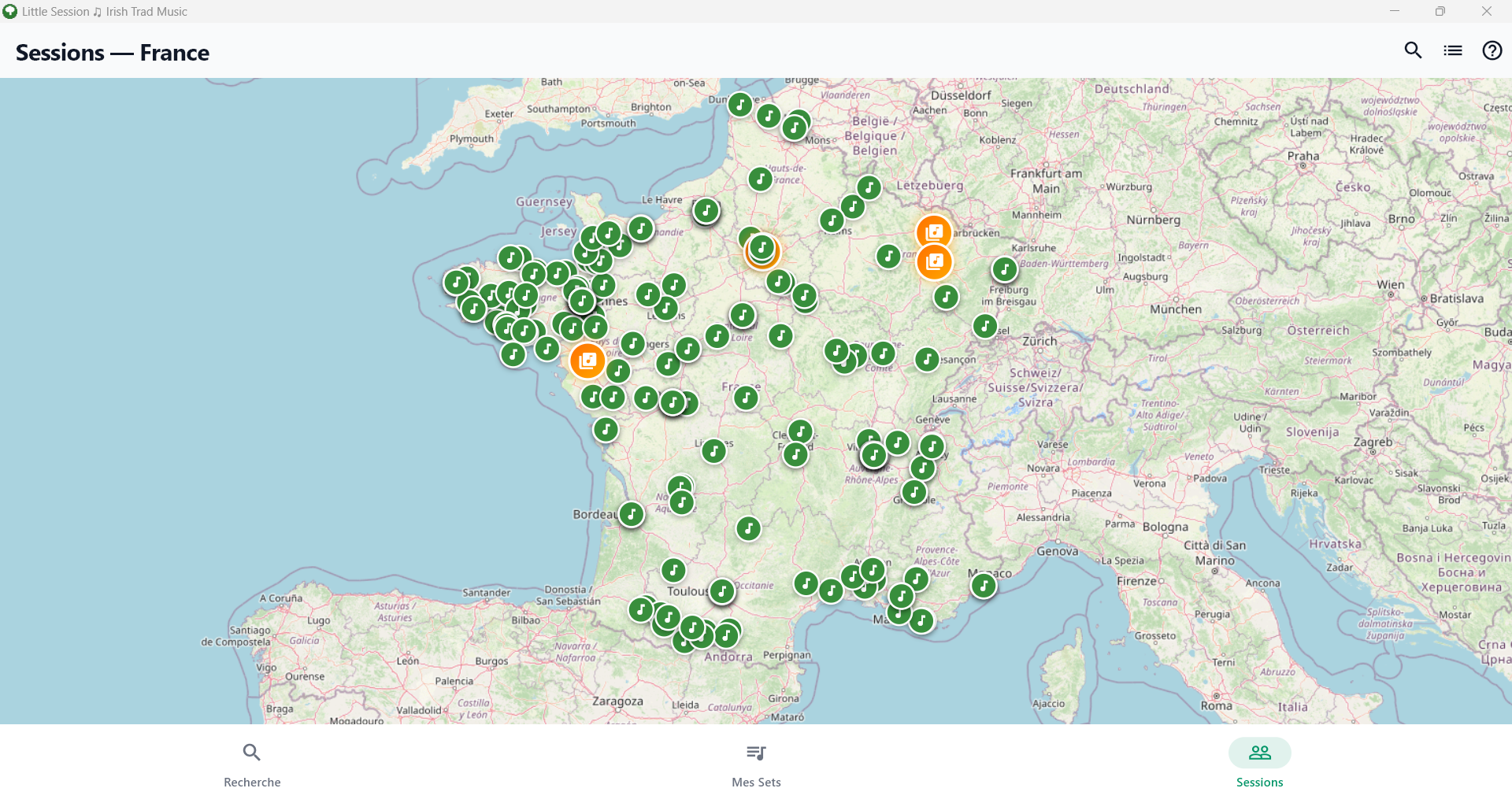Click the Mes Sets playlist icon

pyautogui.click(x=755, y=753)
